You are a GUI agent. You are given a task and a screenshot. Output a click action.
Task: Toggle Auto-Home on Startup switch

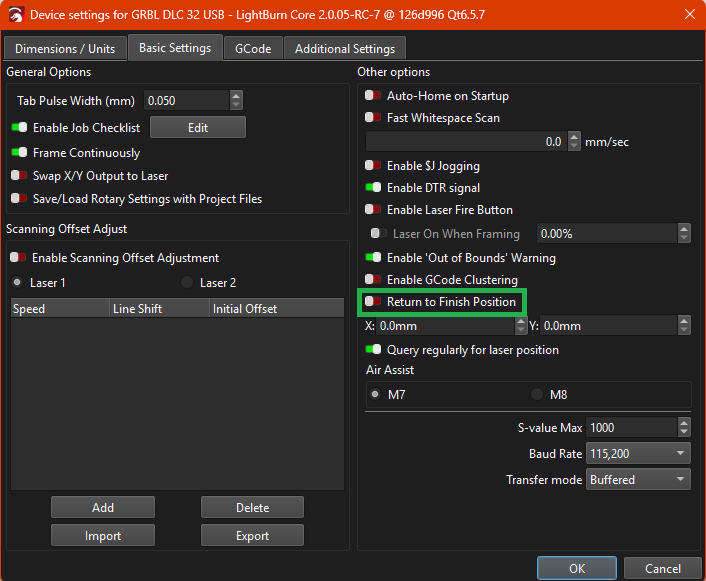(x=373, y=96)
